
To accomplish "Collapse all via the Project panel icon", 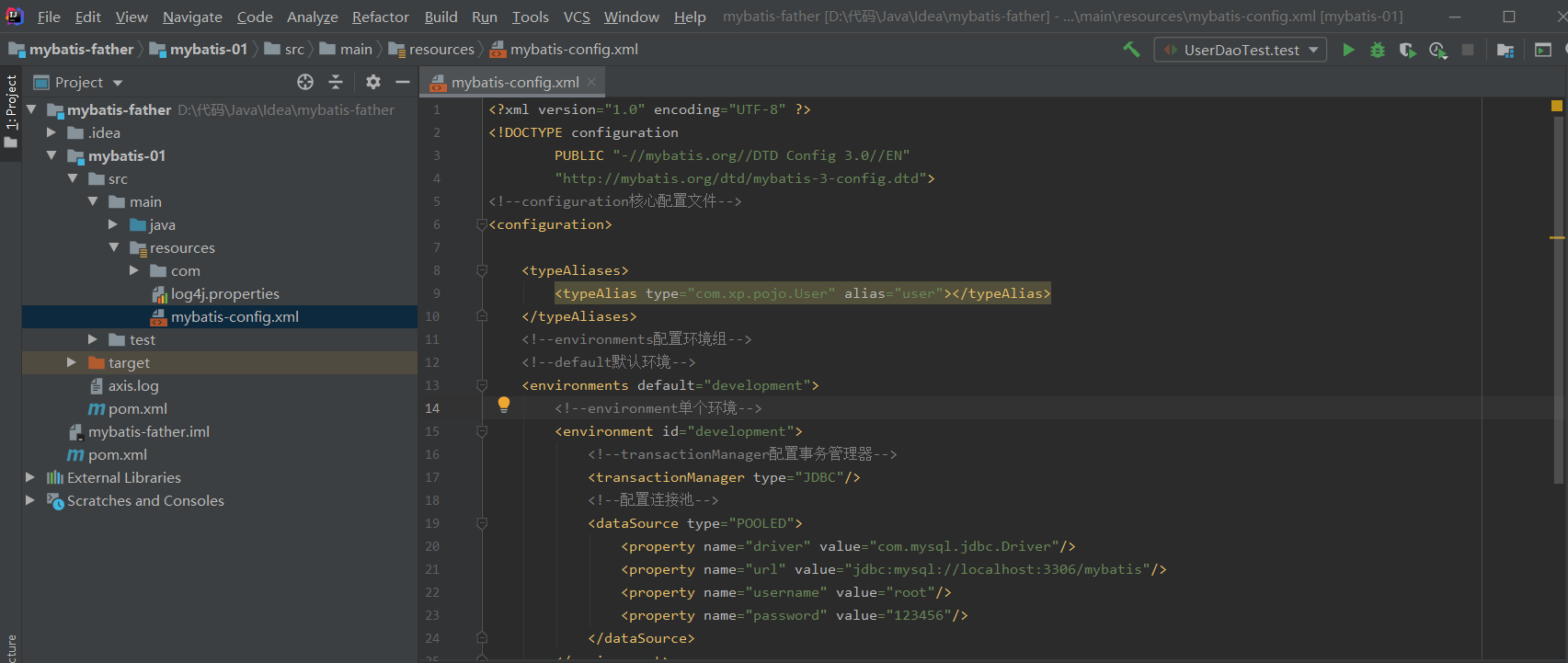I will point(336,82).
